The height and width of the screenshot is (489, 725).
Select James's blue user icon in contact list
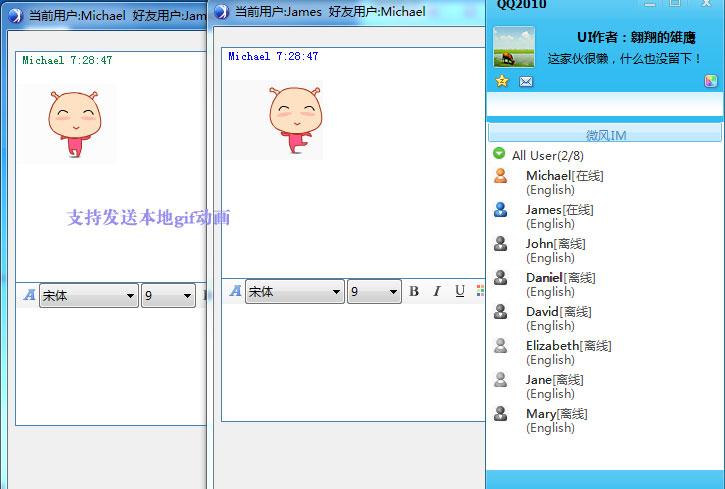point(500,210)
